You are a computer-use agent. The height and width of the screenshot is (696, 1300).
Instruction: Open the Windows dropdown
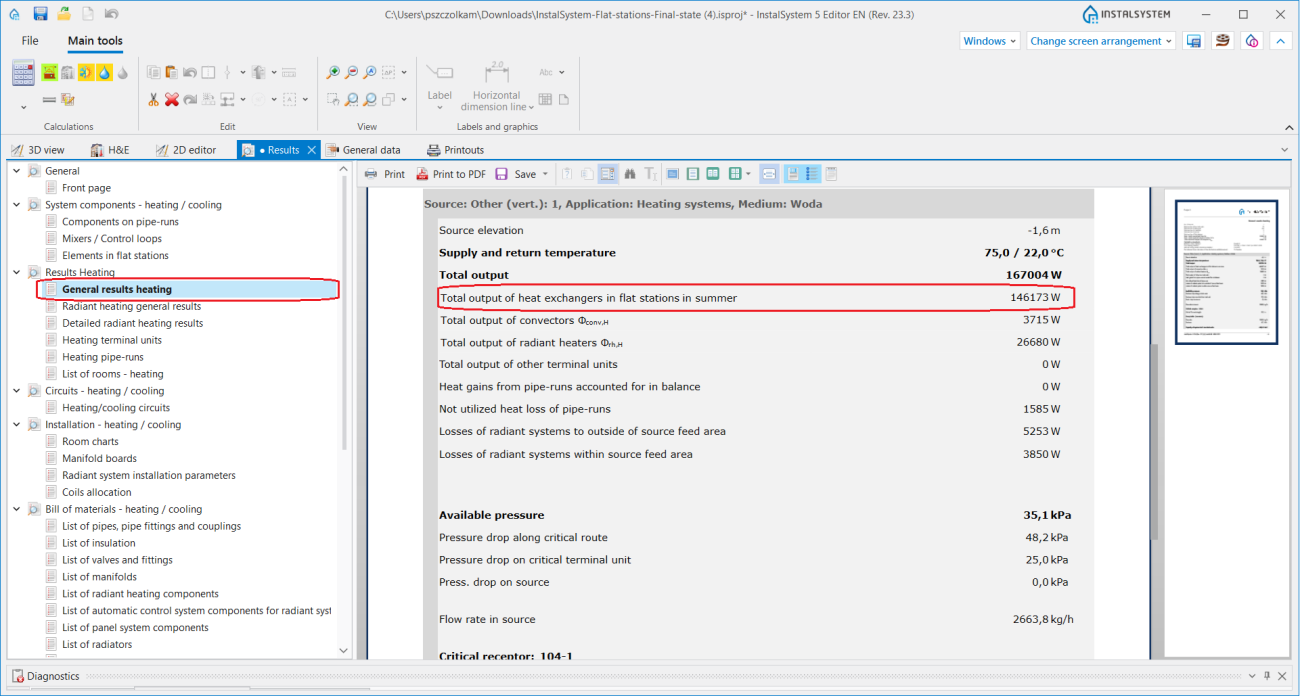990,41
